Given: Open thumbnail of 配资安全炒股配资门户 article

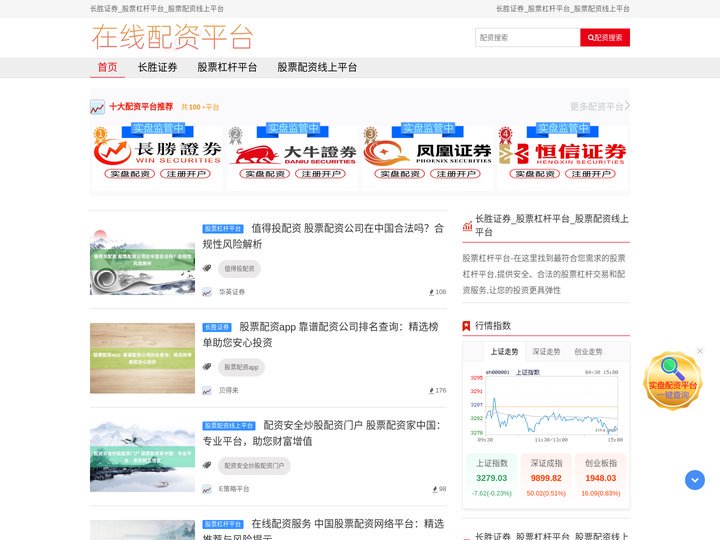Looking at the screenshot, I should tap(142, 456).
